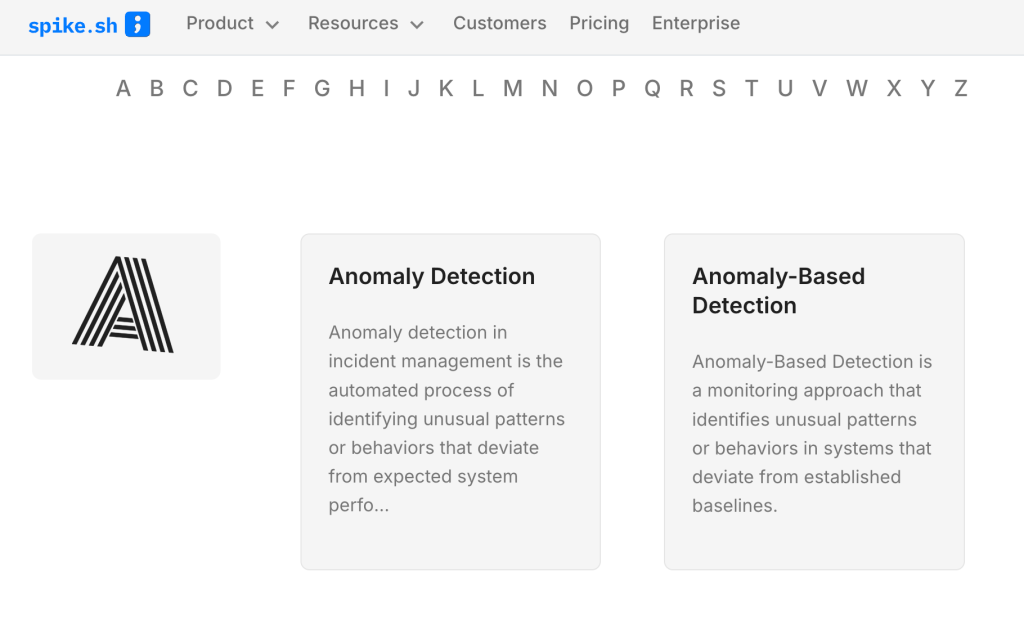The width and height of the screenshot is (1024, 644).
Task: Jump to letter A in index
Action: 123,88
